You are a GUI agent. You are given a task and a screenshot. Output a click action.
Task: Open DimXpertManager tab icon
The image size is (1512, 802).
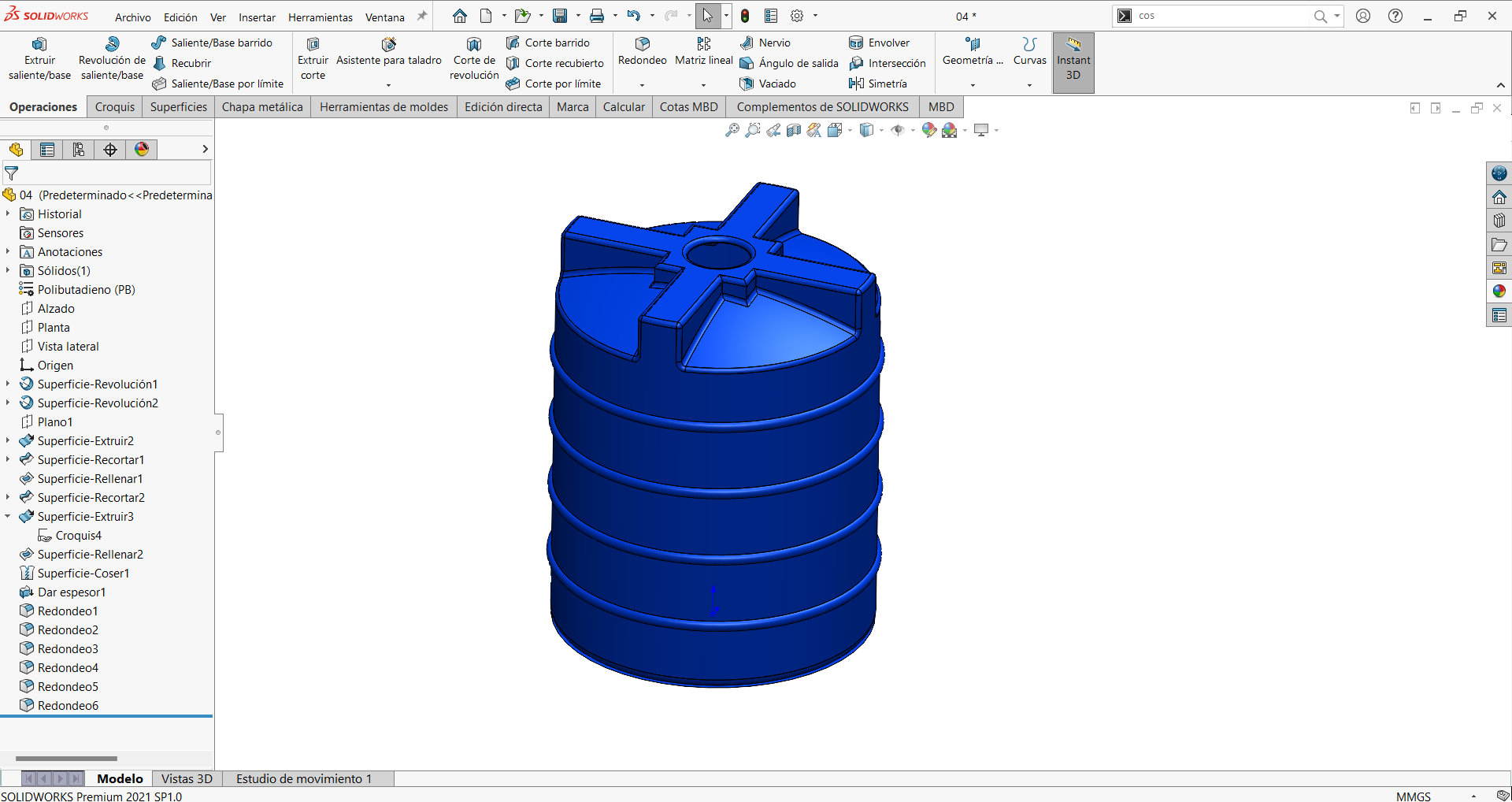(110, 150)
